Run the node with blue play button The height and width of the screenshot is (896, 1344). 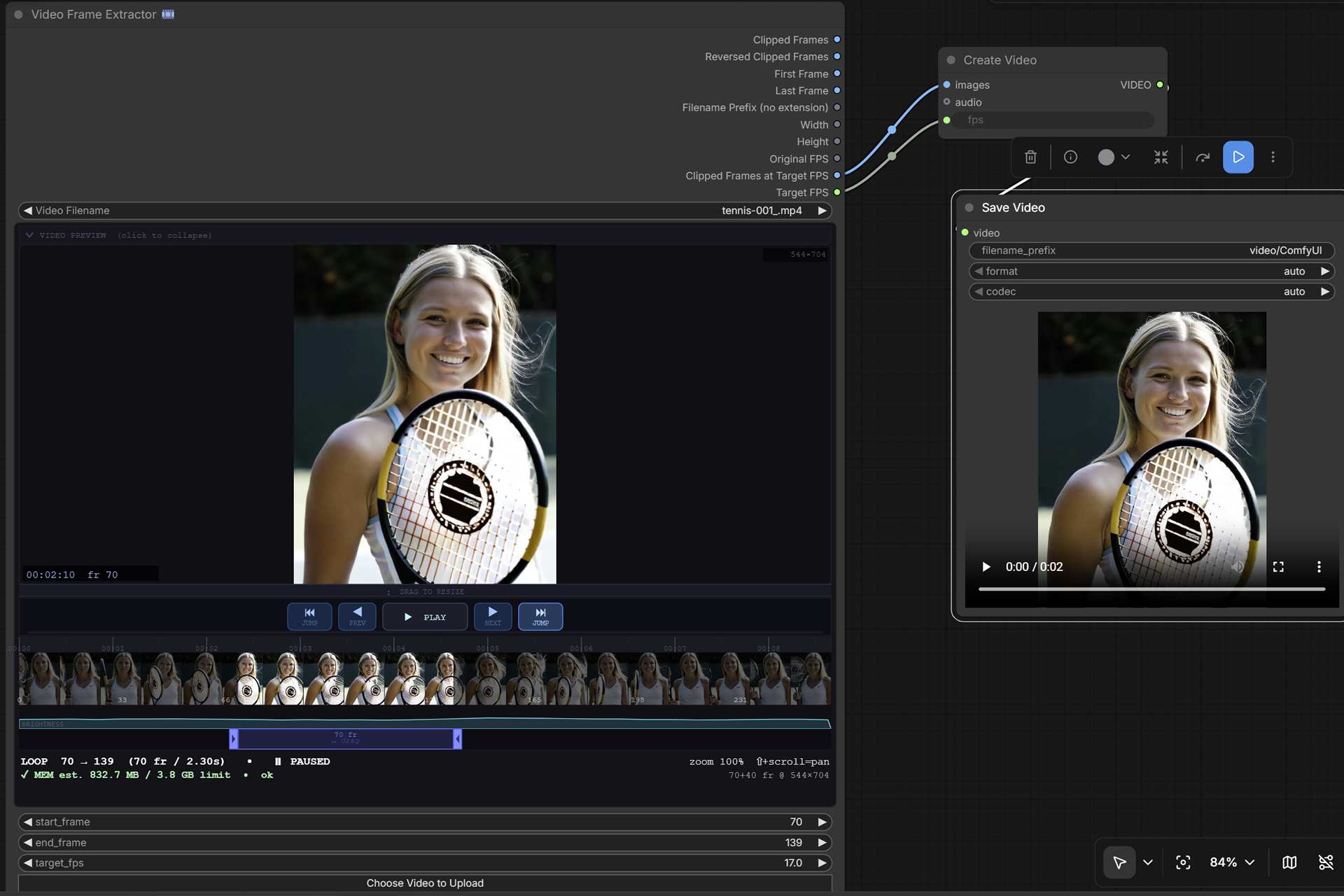pyautogui.click(x=1238, y=157)
